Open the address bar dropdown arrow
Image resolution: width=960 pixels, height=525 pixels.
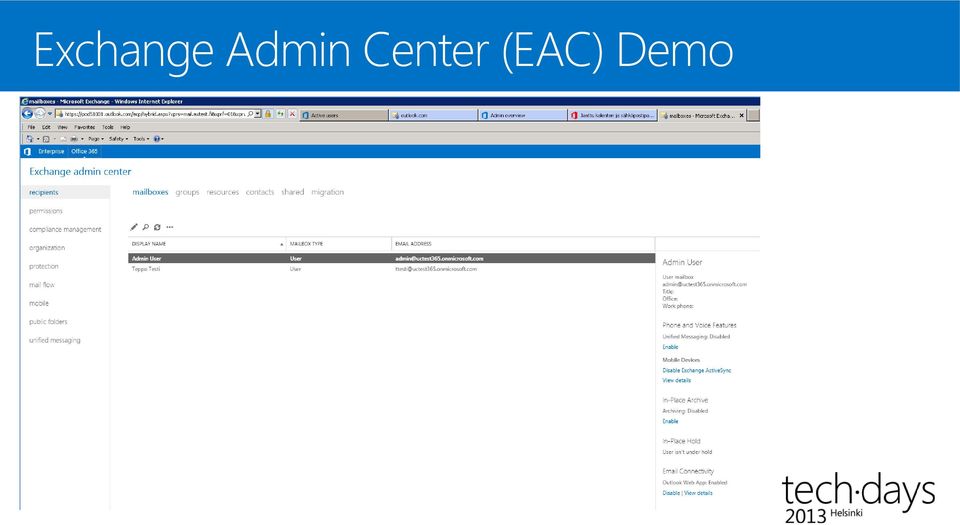[258, 114]
